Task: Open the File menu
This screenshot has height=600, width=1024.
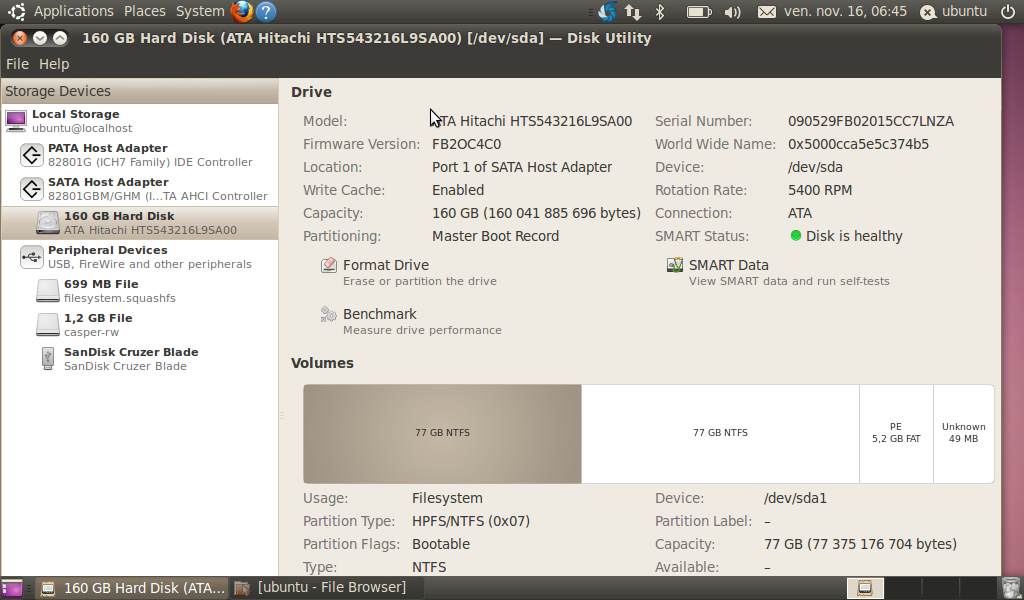Action: [x=17, y=64]
